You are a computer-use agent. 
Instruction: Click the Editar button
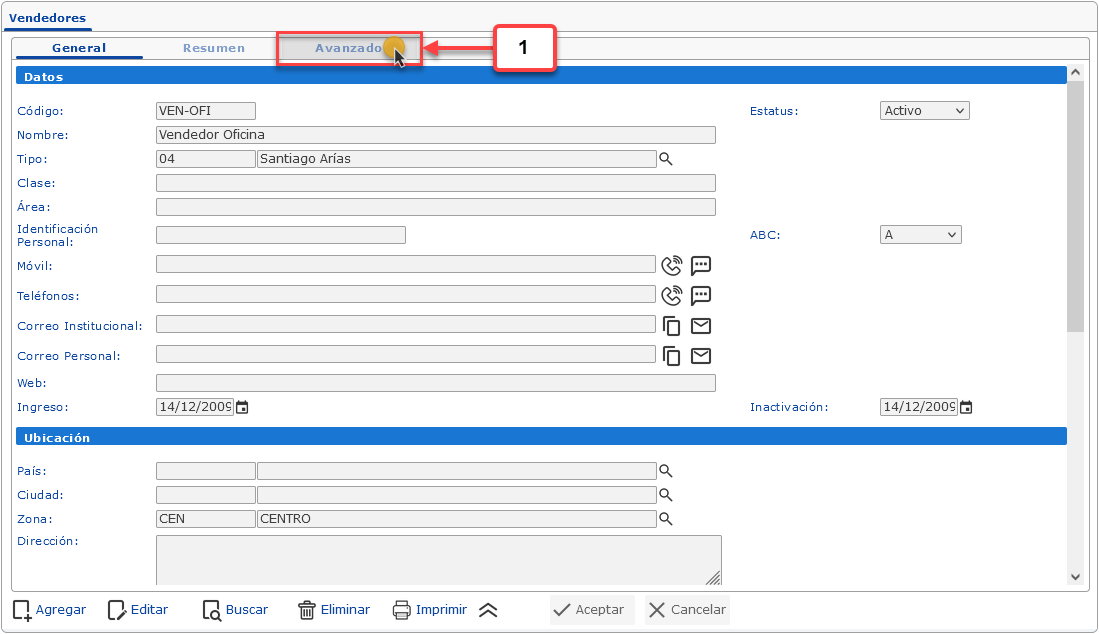point(138,610)
